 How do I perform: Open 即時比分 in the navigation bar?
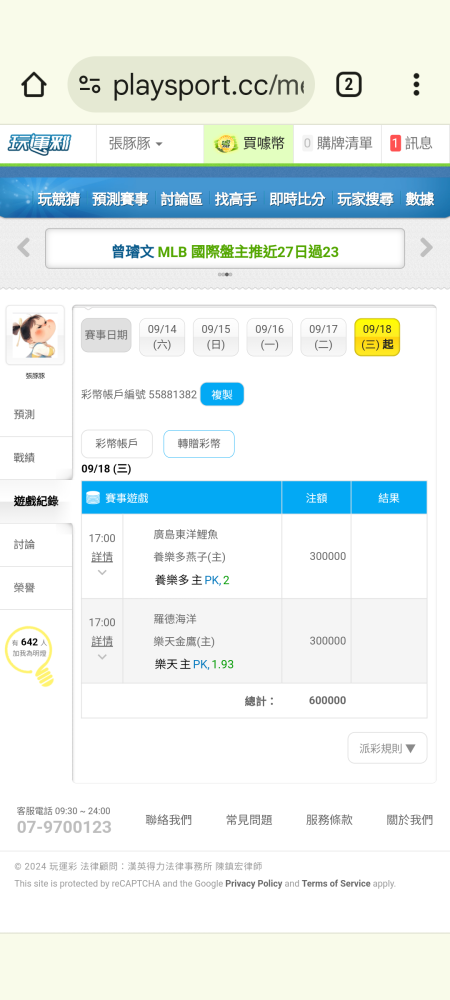point(297,199)
